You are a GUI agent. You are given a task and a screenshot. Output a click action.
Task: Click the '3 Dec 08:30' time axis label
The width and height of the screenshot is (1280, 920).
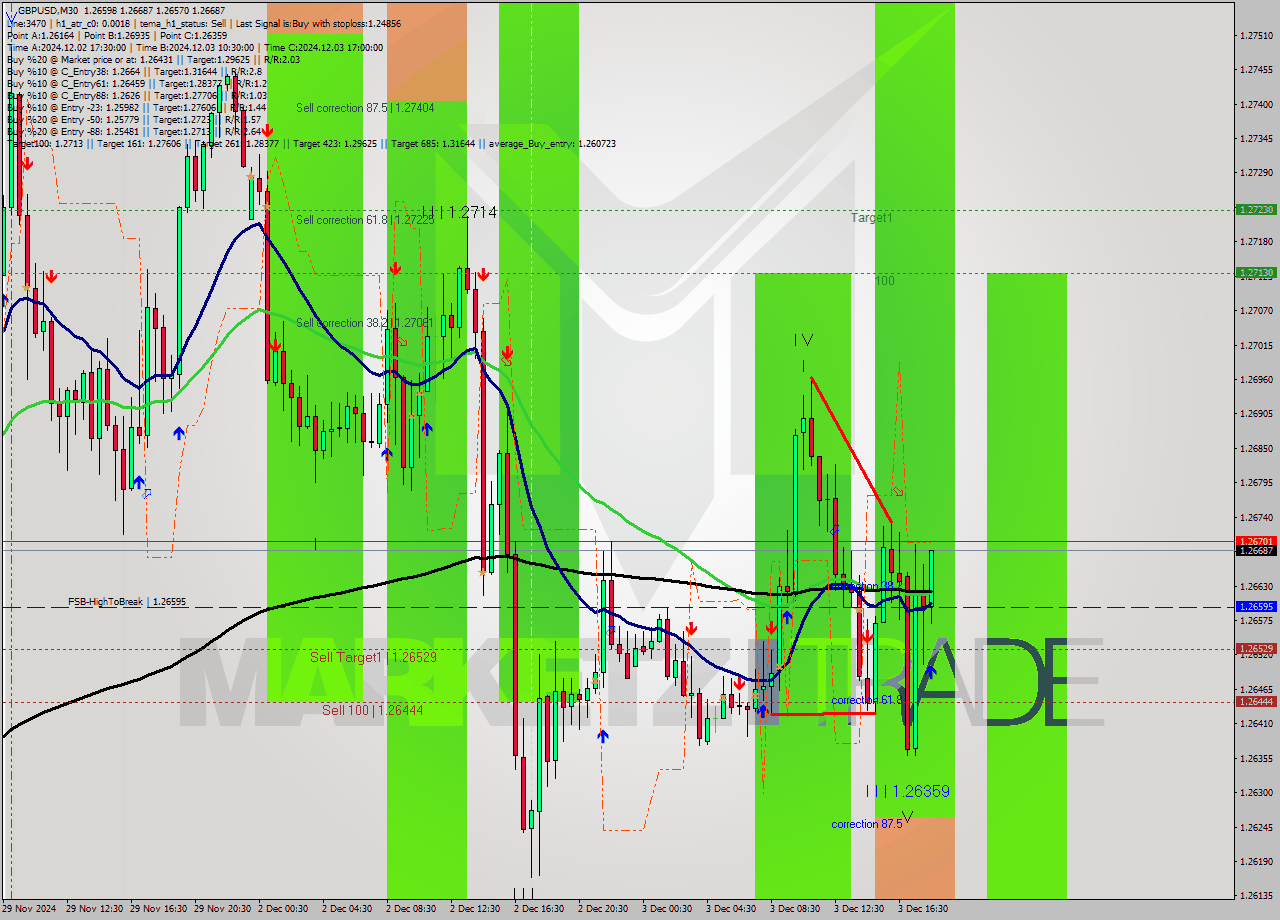795,909
